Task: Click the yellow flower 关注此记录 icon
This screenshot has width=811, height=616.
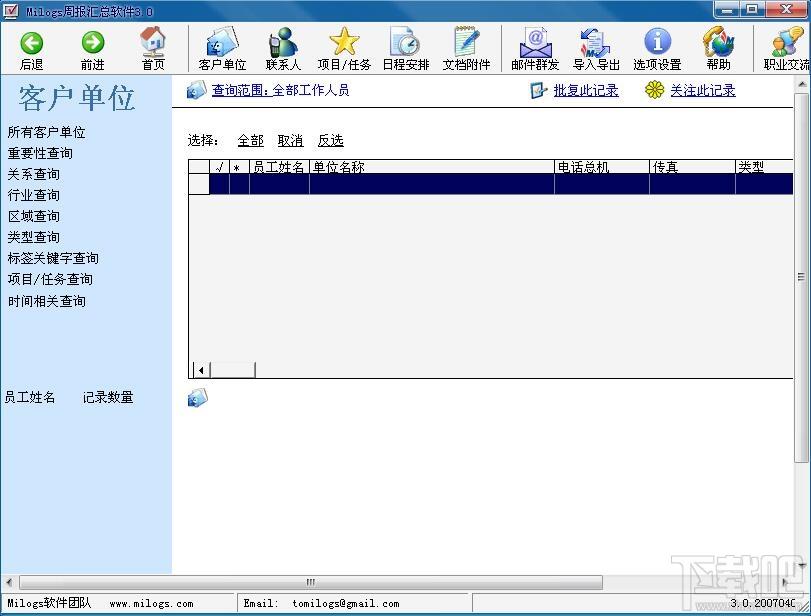Action: coord(654,90)
